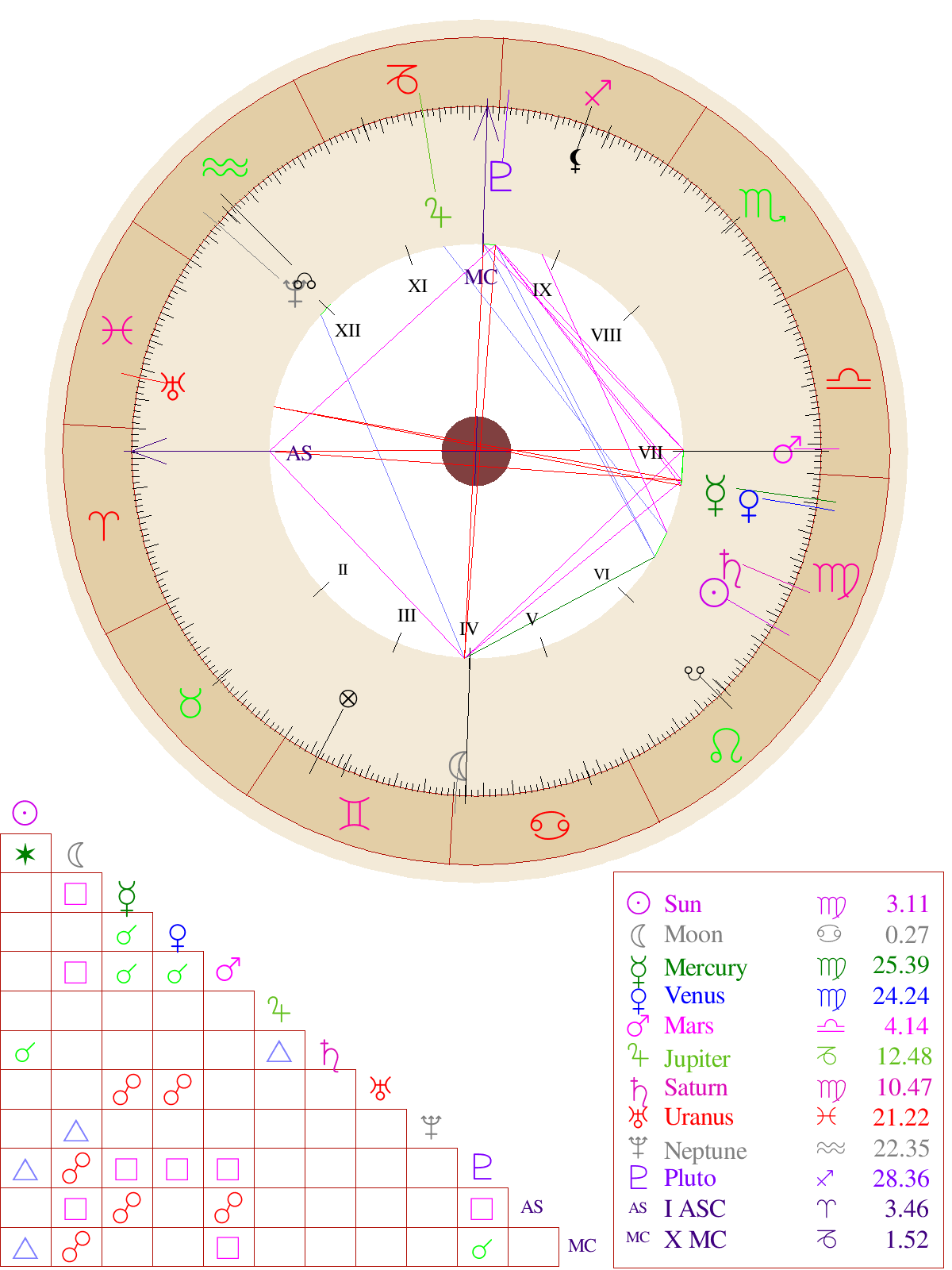Click the Taurus glyph on the zodiac ring
Viewport: 952px width, 1270px height.
click(x=190, y=703)
